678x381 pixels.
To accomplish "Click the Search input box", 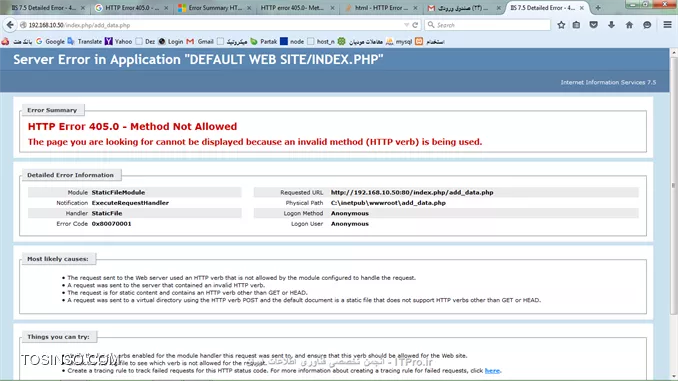I will [x=487, y=25].
